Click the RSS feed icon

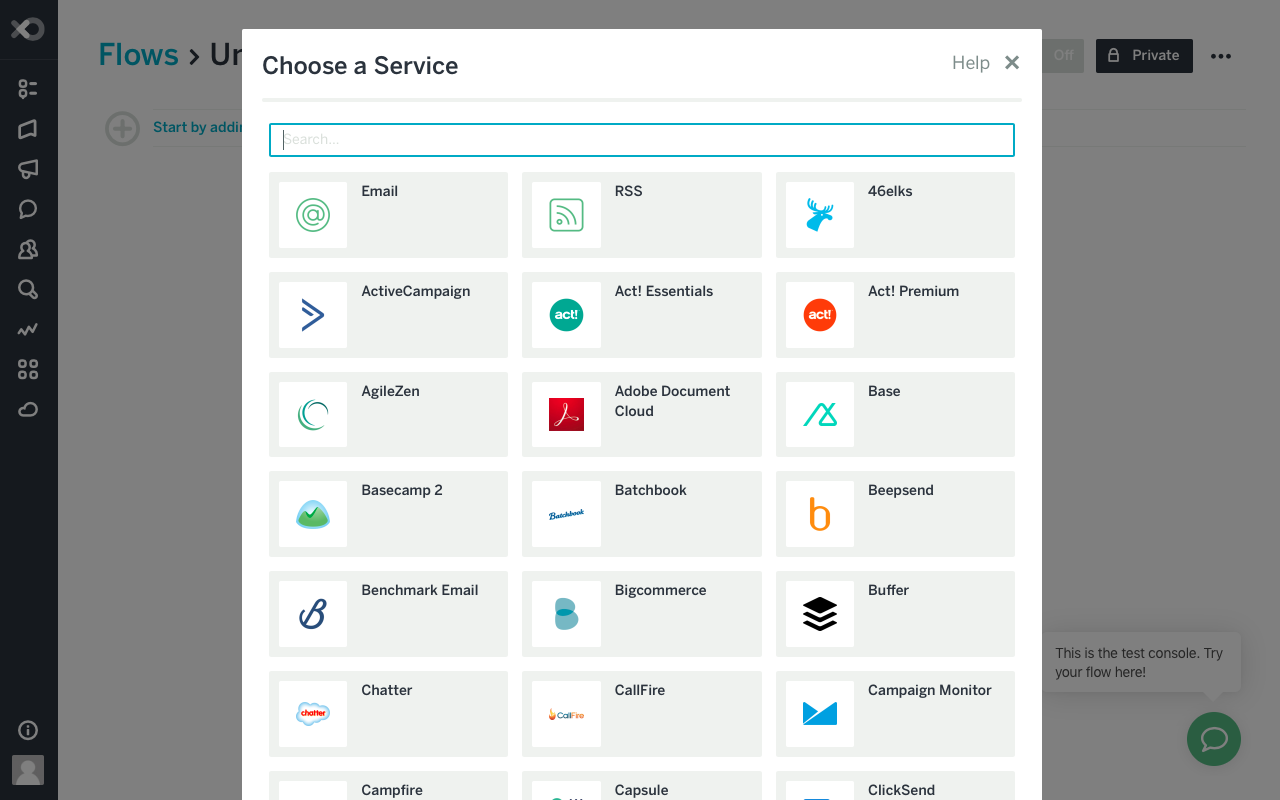click(566, 215)
